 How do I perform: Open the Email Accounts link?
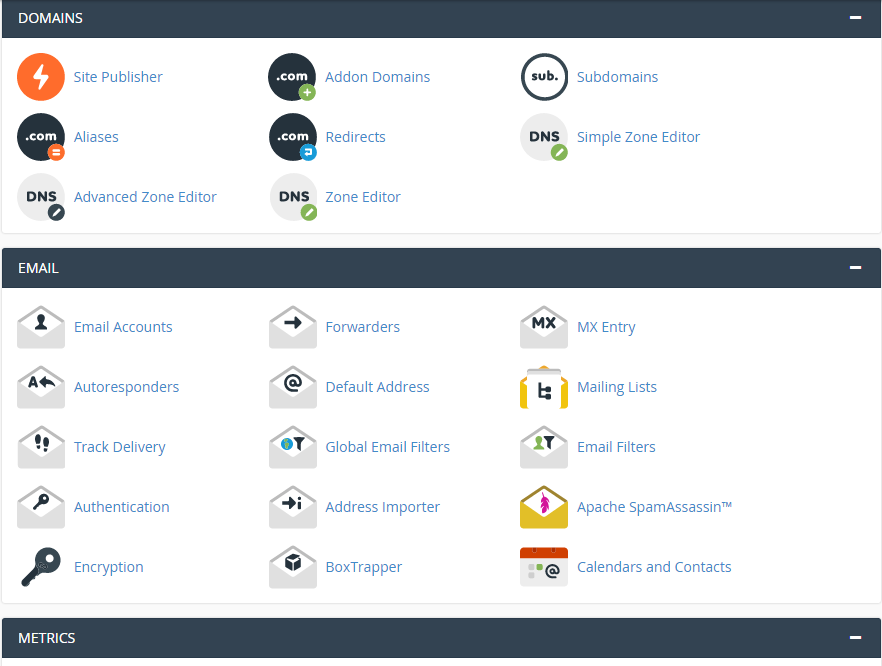[x=123, y=327]
